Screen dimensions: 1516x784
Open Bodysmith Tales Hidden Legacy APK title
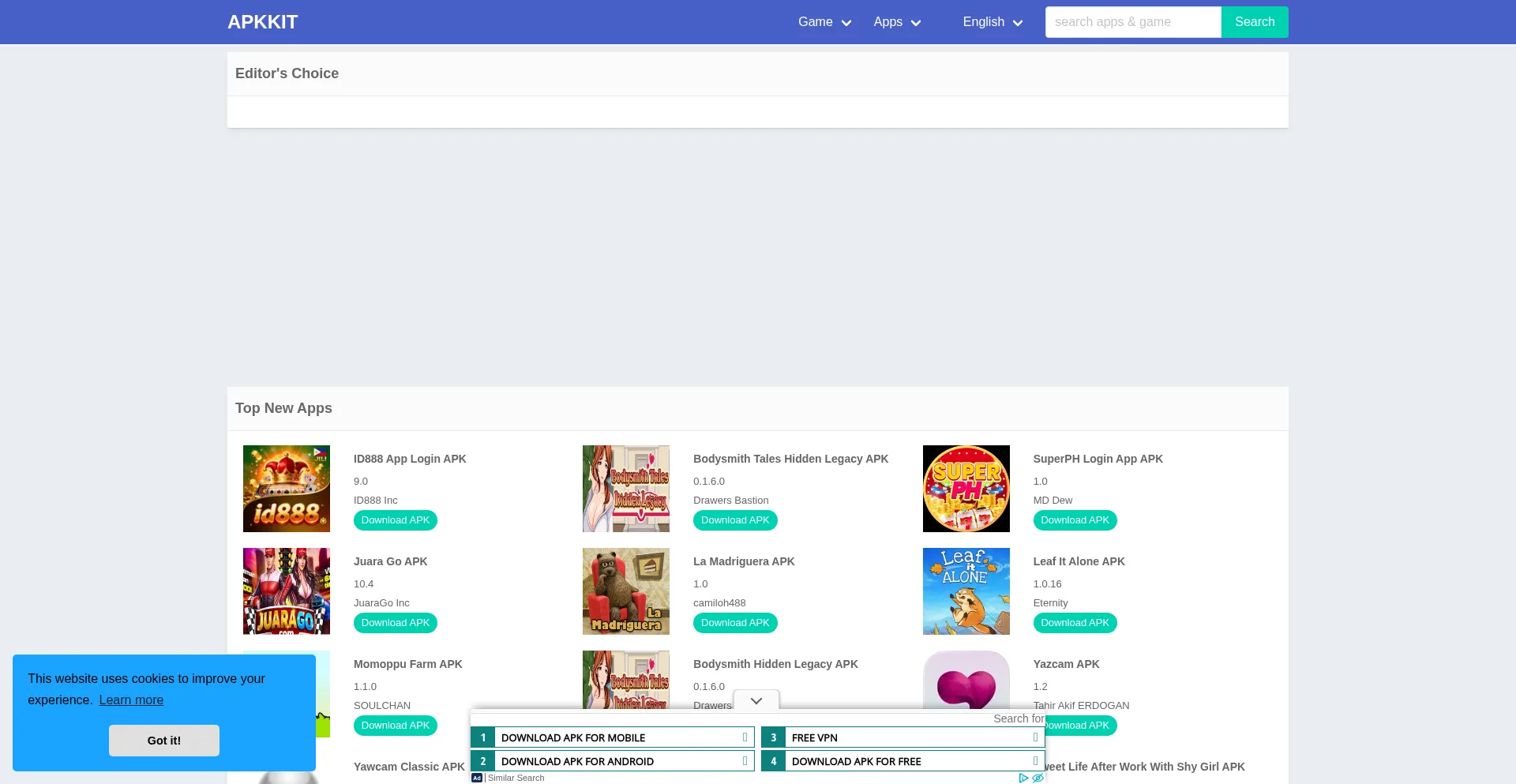[790, 459]
